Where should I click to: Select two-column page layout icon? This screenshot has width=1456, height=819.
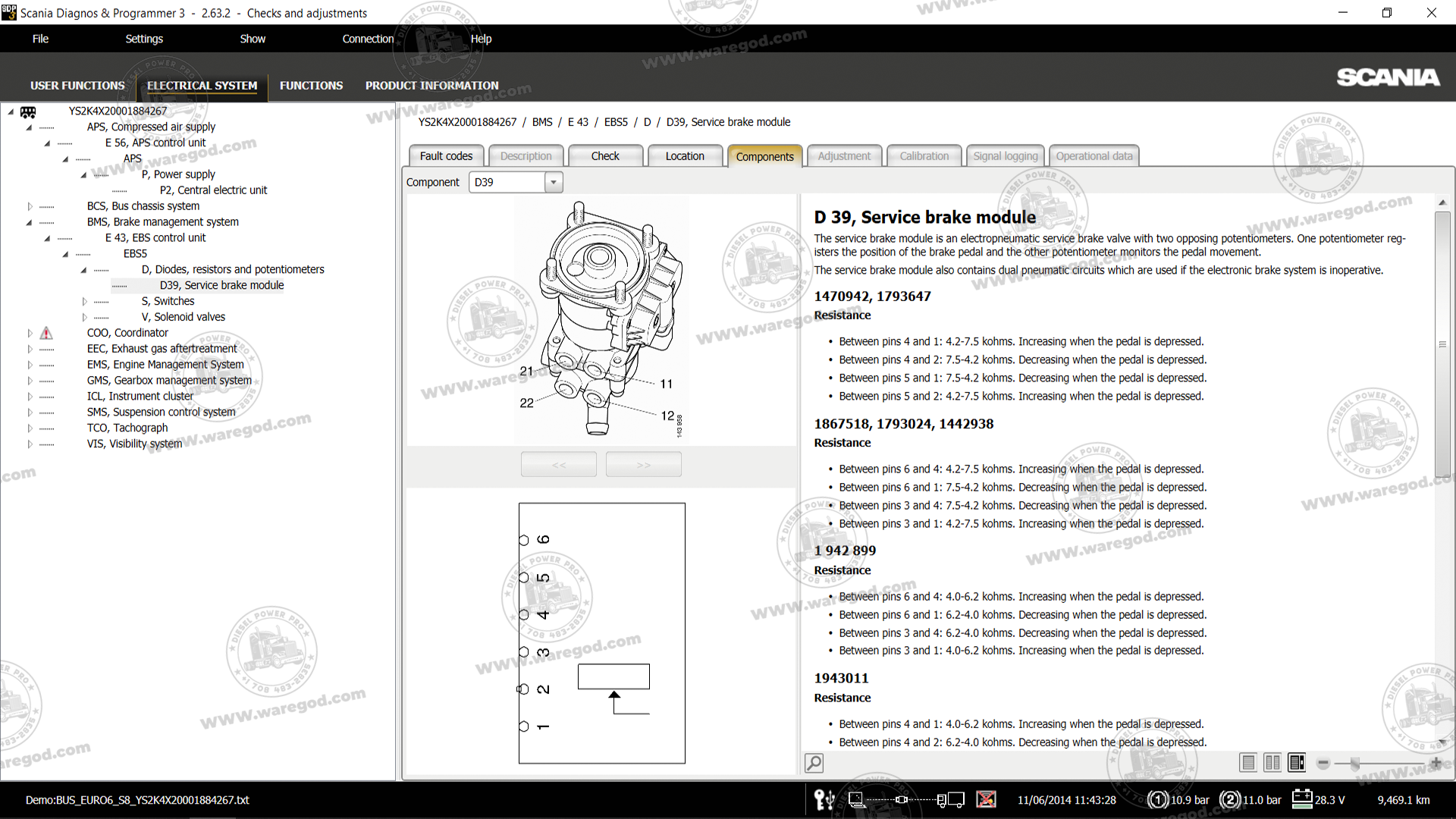pos(1272,763)
